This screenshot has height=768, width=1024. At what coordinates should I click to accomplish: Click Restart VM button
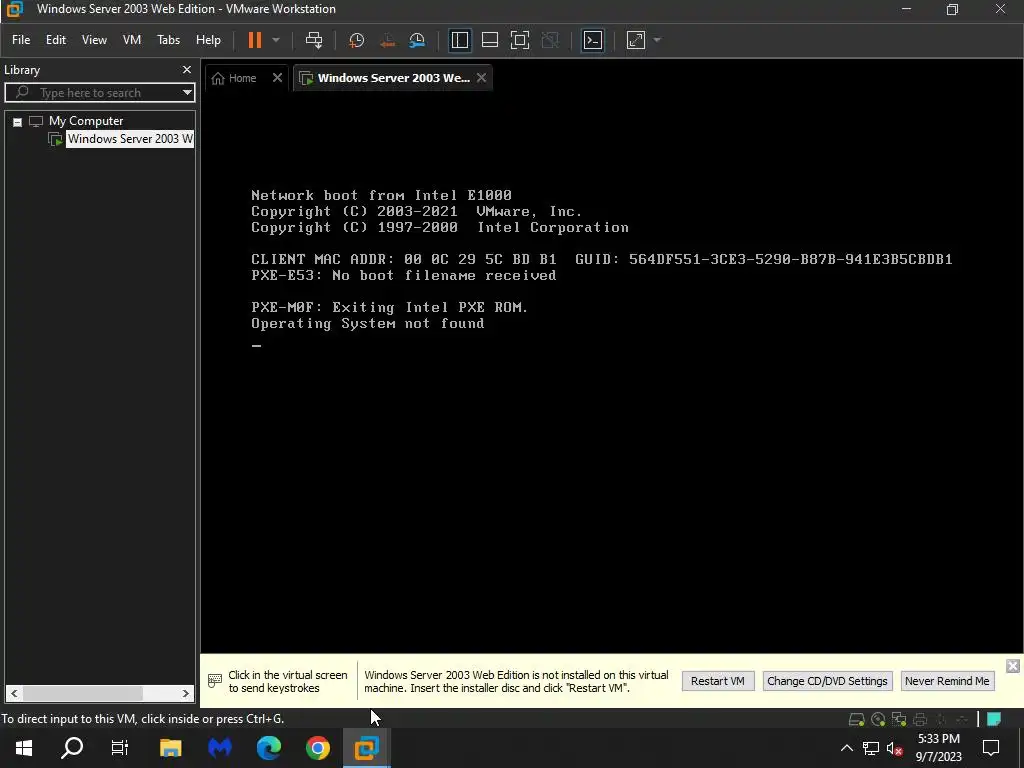(718, 681)
